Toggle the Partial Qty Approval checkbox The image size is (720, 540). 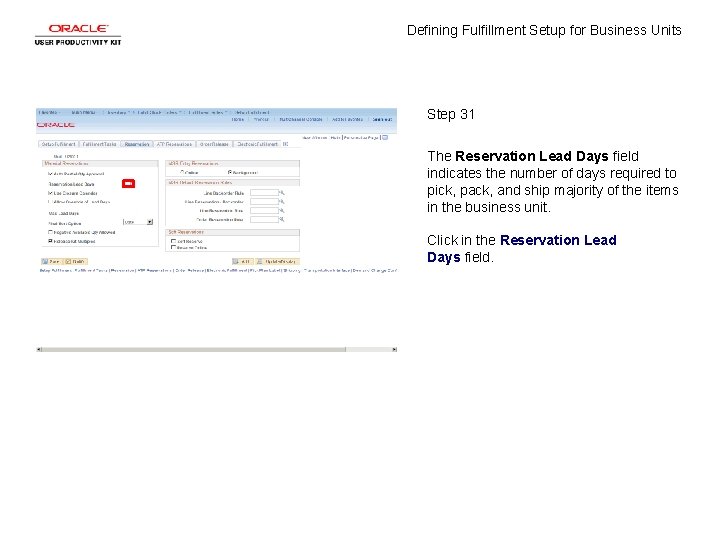point(50,174)
